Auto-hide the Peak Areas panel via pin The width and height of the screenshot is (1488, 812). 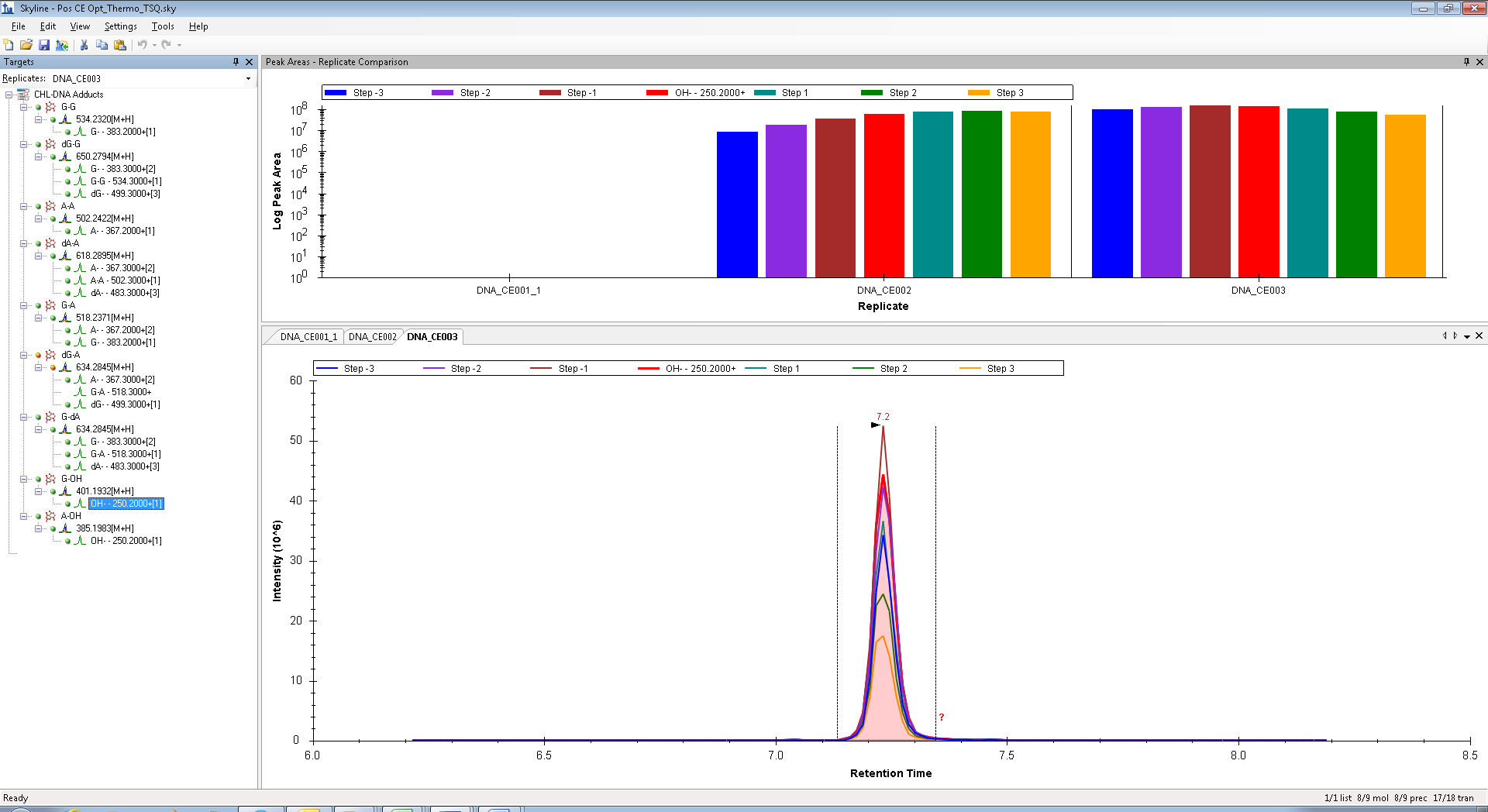(1466, 62)
